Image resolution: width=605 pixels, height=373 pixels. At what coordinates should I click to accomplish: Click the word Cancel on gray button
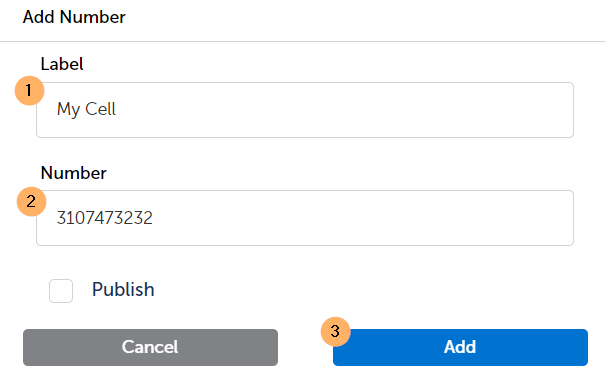[150, 347]
